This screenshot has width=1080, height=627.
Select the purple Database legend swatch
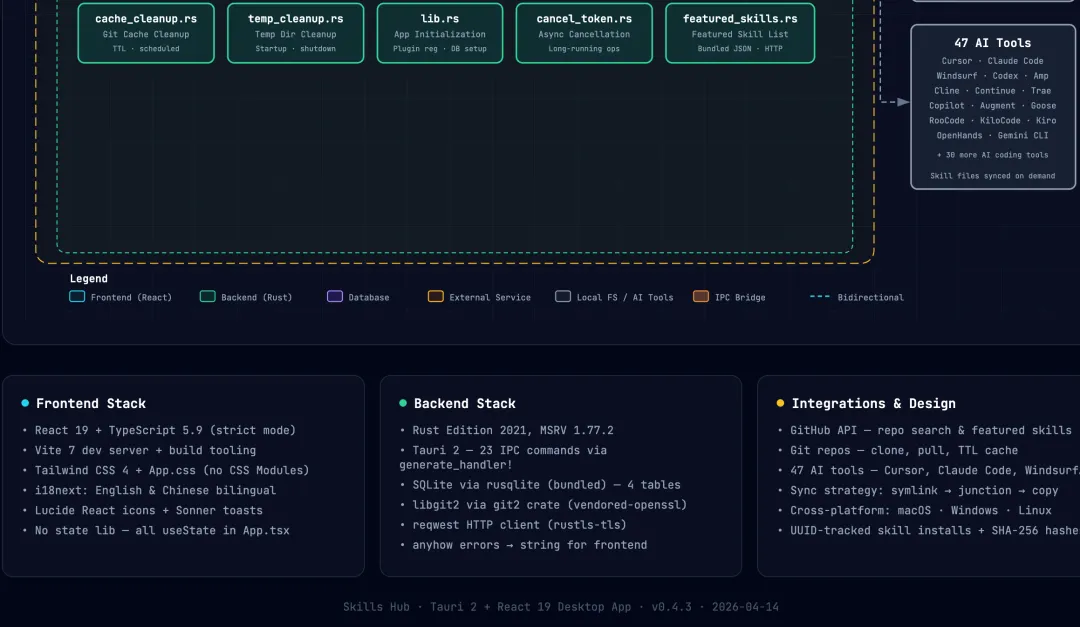335,297
